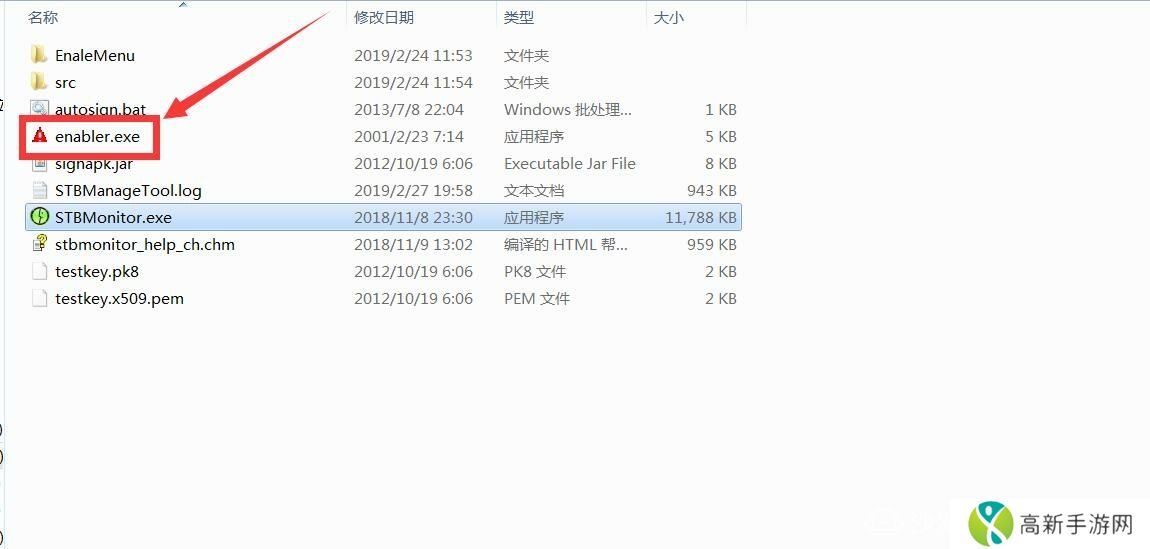
Task: Click the STBManageTool.log document icon
Action: coord(40,191)
